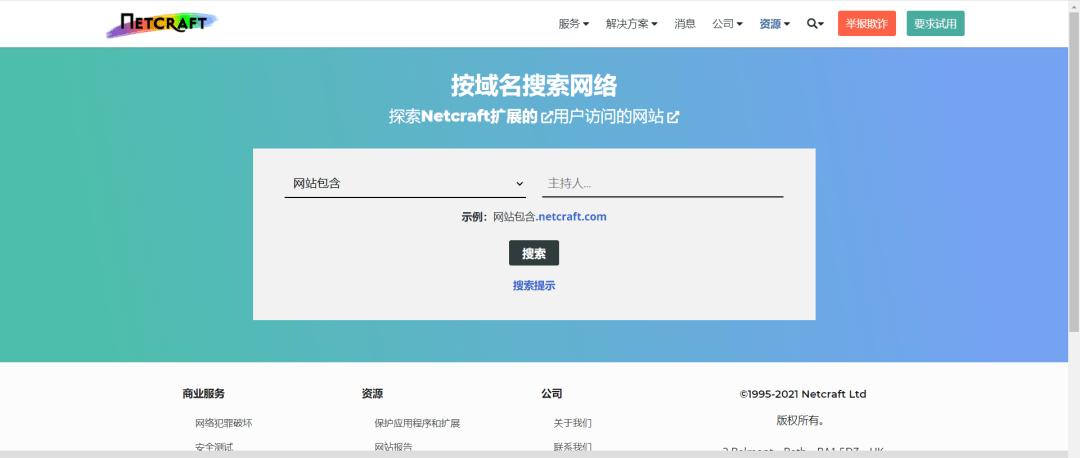The height and width of the screenshot is (458, 1080).
Task: Expand the 服务 menu
Action: pos(574,23)
